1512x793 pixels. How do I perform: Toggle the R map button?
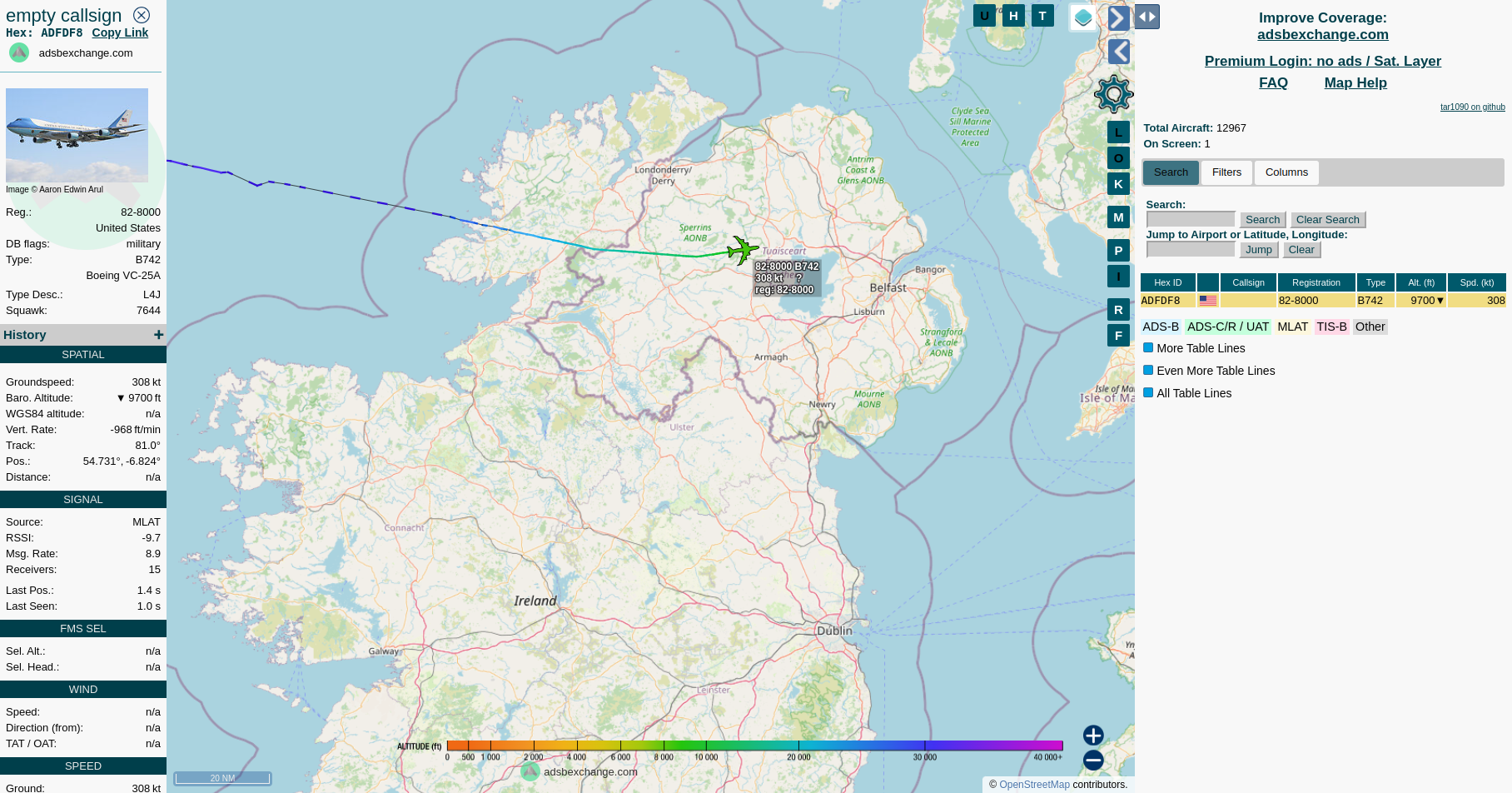[1118, 309]
